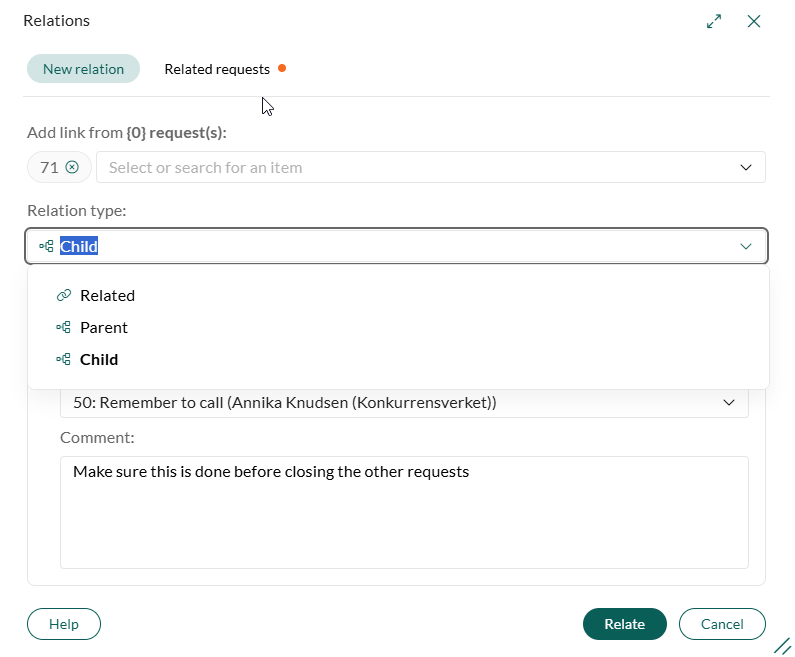Screen dimensions: 795x657
Task: Switch to the New relation tab
Action: click(83, 69)
